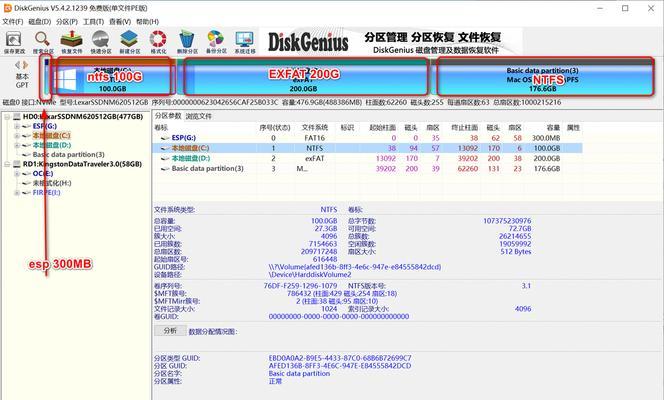This screenshot has height=400, width=664.
Task: Click the 72.7GB free space value
Action: [520, 228]
